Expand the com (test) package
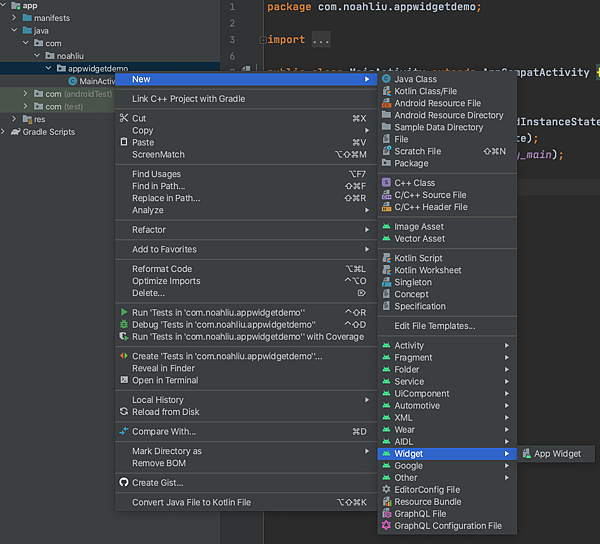 coord(25,106)
